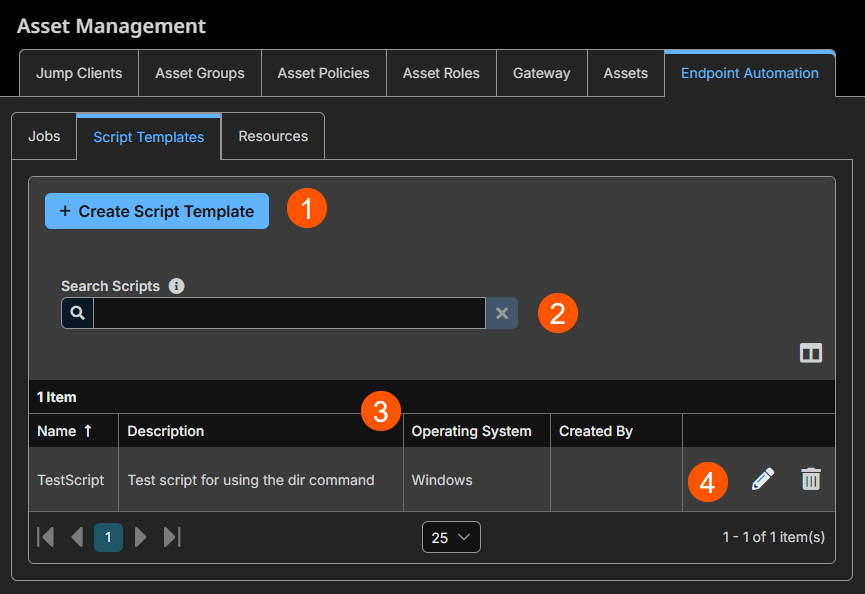This screenshot has width=865, height=594.
Task: Delete the TestScript template using the trash icon
Action: 811,479
